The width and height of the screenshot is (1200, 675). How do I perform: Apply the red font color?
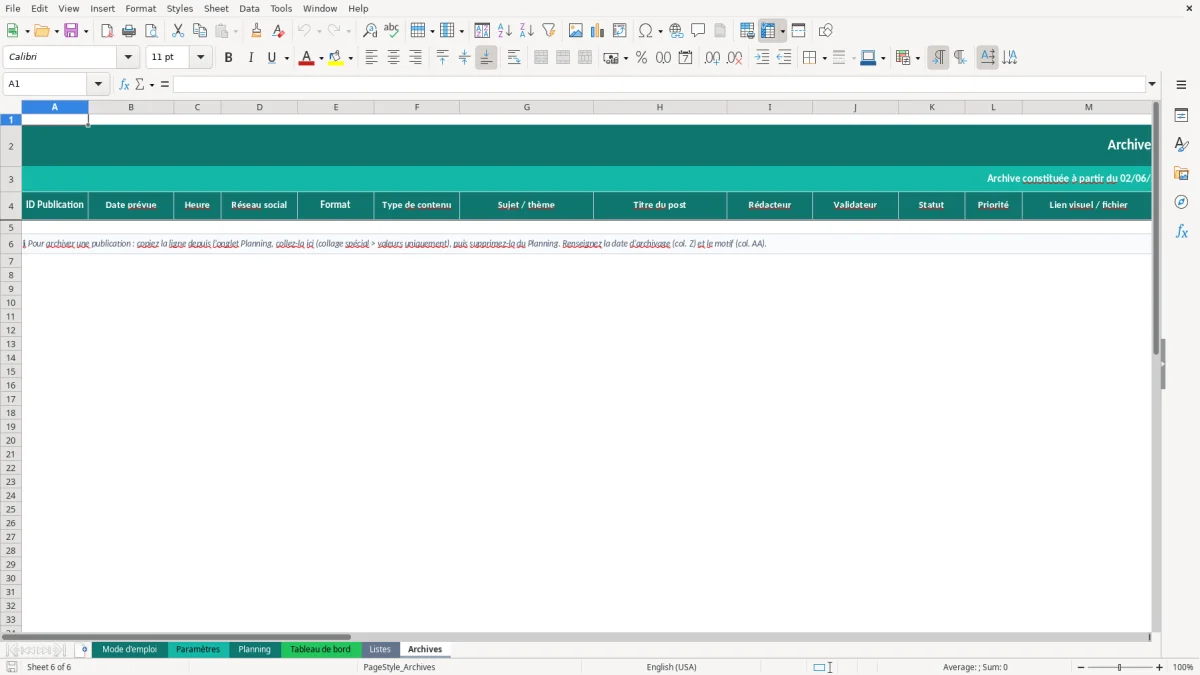[x=307, y=58]
